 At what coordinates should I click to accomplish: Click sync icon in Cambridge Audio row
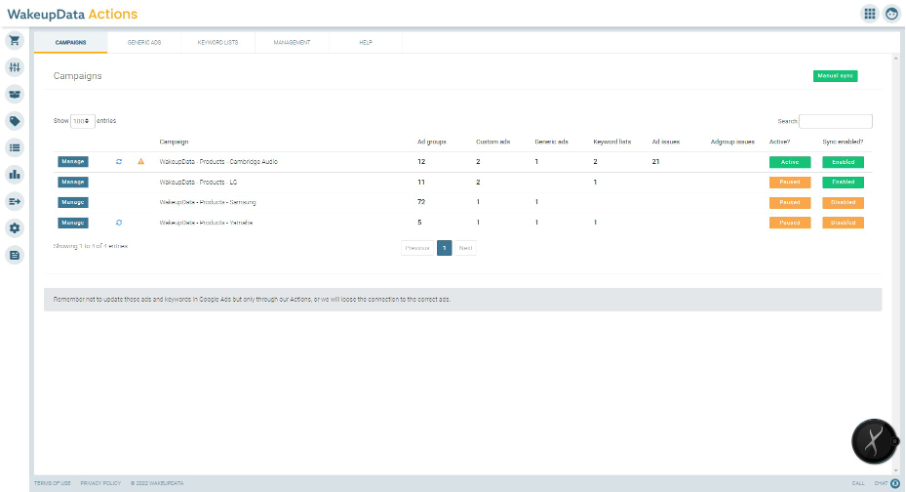(x=119, y=162)
